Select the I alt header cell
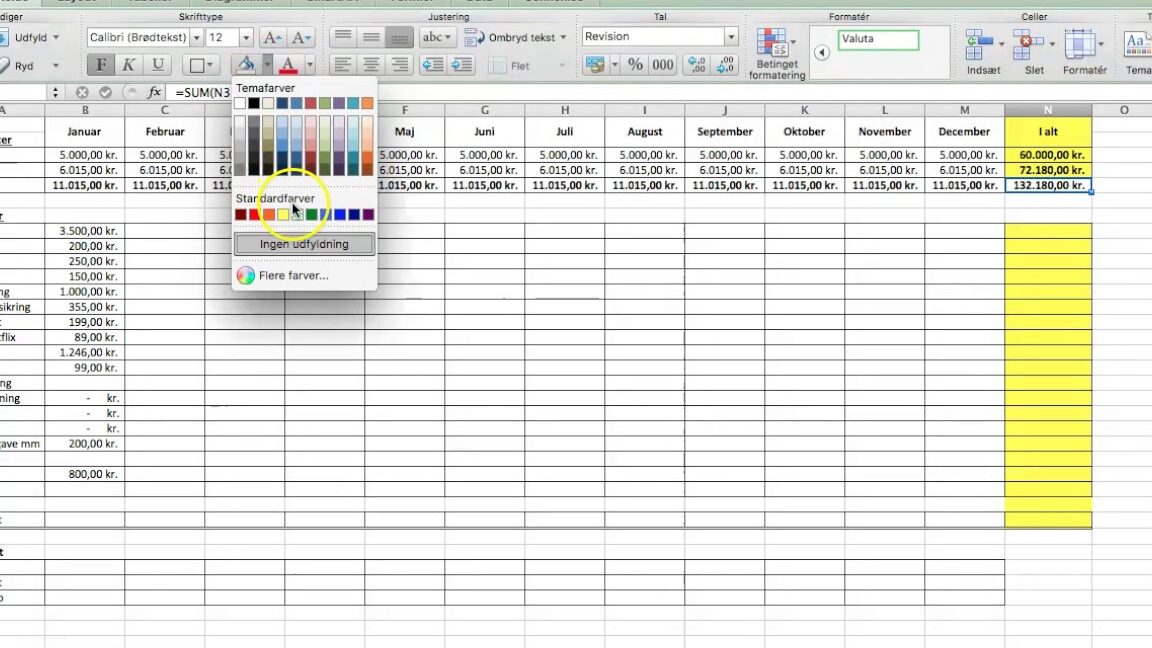Screen dimensions: 1152x648 pyautogui.click(x=1048, y=132)
